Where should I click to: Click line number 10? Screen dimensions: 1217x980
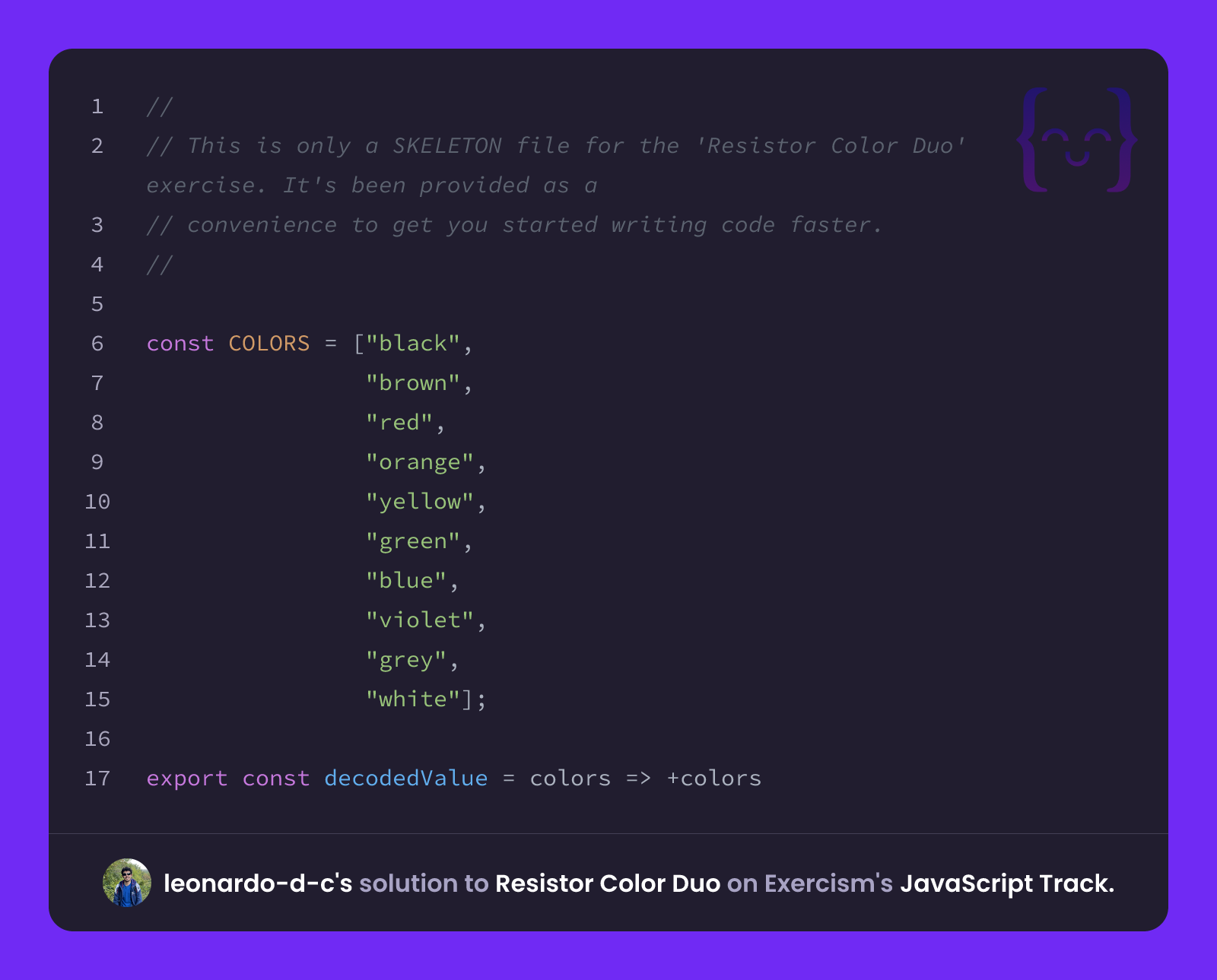coord(97,502)
